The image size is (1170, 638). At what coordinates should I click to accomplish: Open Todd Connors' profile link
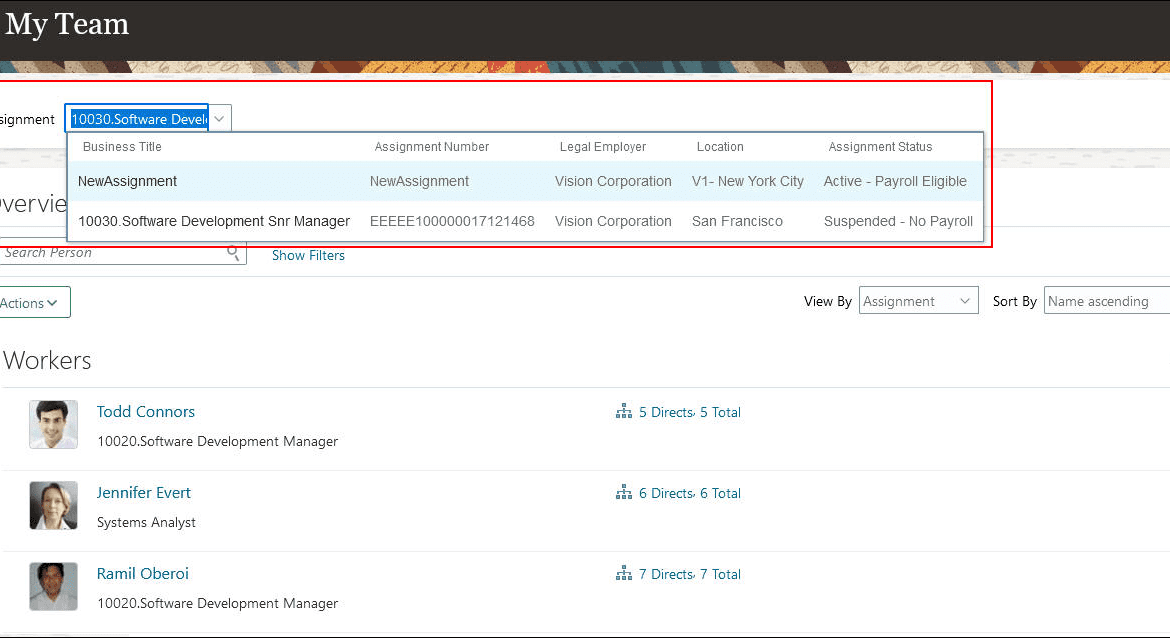(145, 411)
